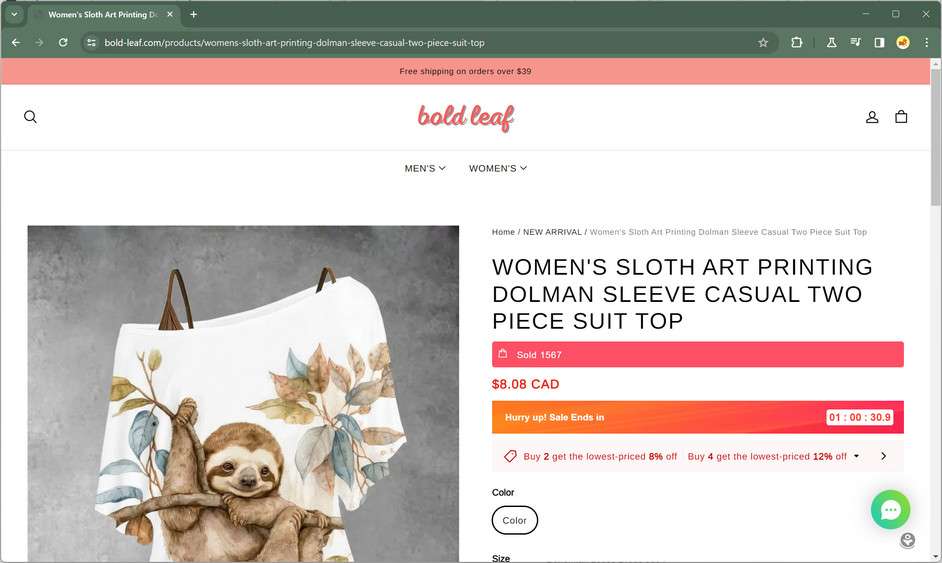Click the bold leaf logo
The image size is (942, 563).
(x=466, y=117)
